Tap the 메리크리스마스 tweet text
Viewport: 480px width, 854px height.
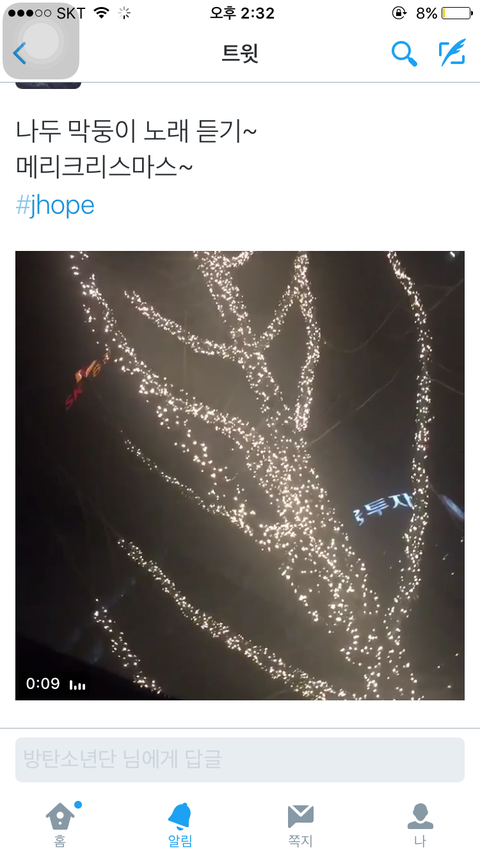click(x=104, y=167)
